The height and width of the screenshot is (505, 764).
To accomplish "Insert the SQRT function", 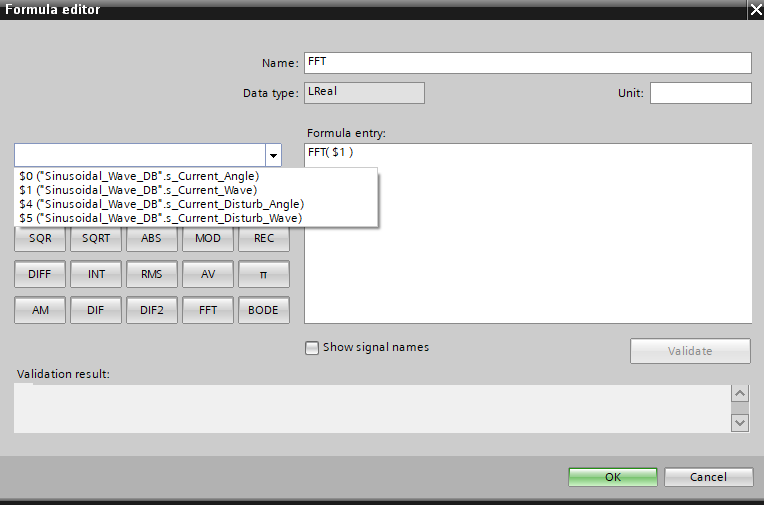I will (96, 239).
